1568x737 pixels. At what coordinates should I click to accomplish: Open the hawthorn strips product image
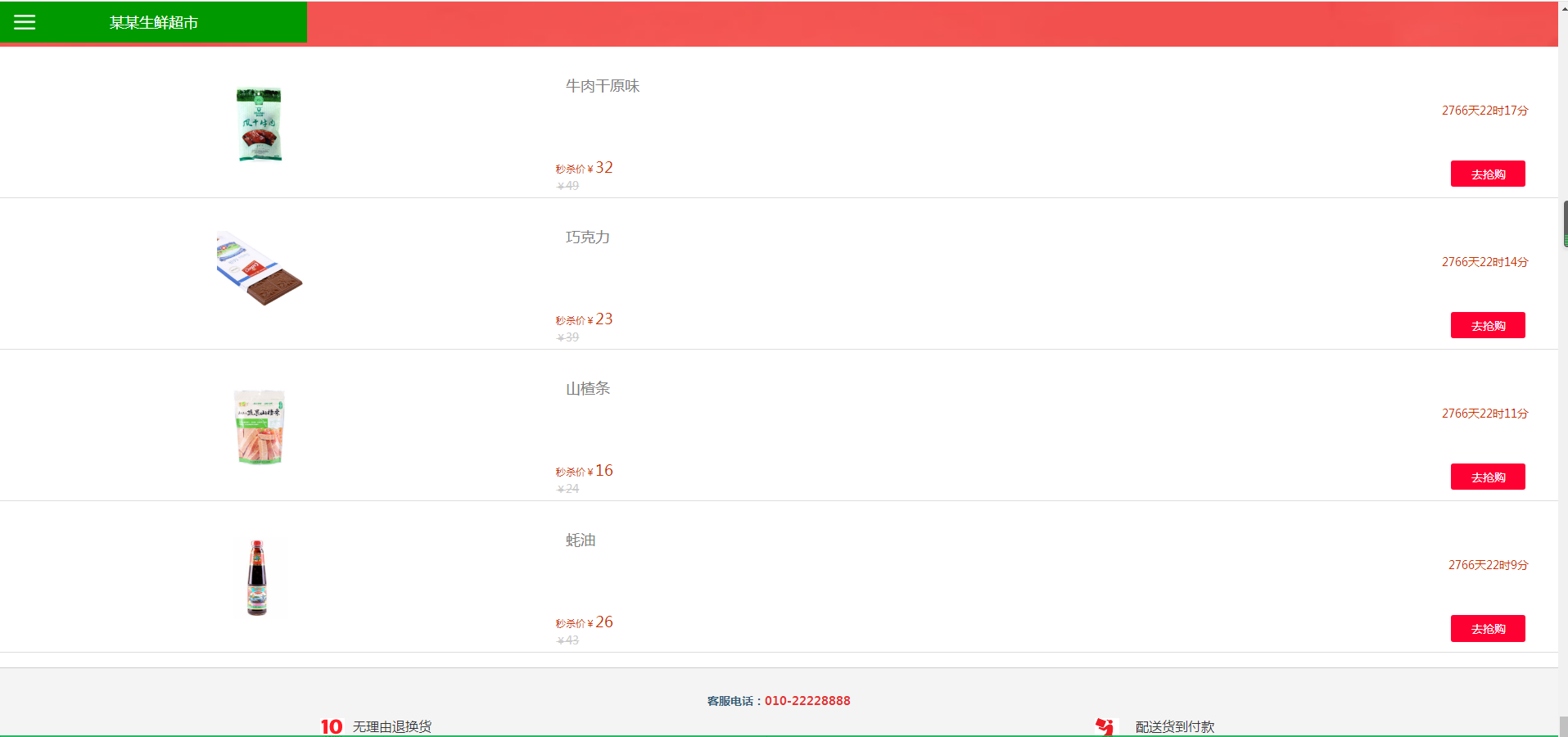pyautogui.click(x=260, y=427)
